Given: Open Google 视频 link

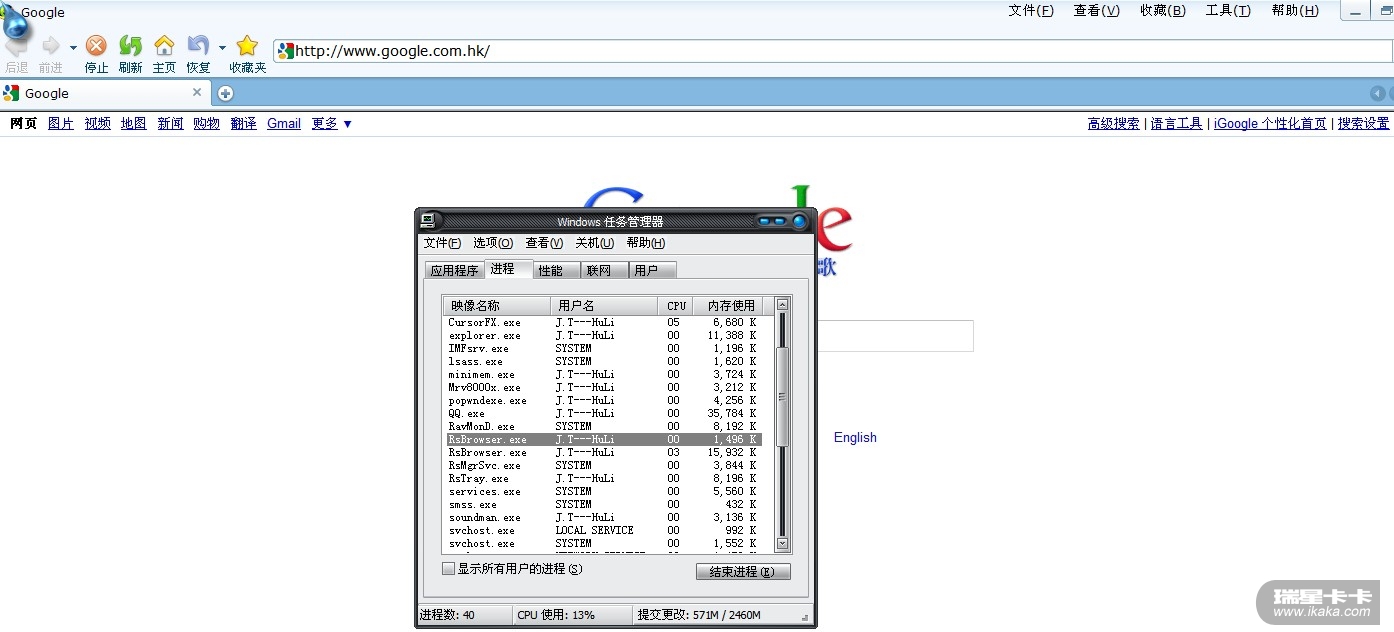Looking at the screenshot, I should pyautogui.click(x=98, y=123).
